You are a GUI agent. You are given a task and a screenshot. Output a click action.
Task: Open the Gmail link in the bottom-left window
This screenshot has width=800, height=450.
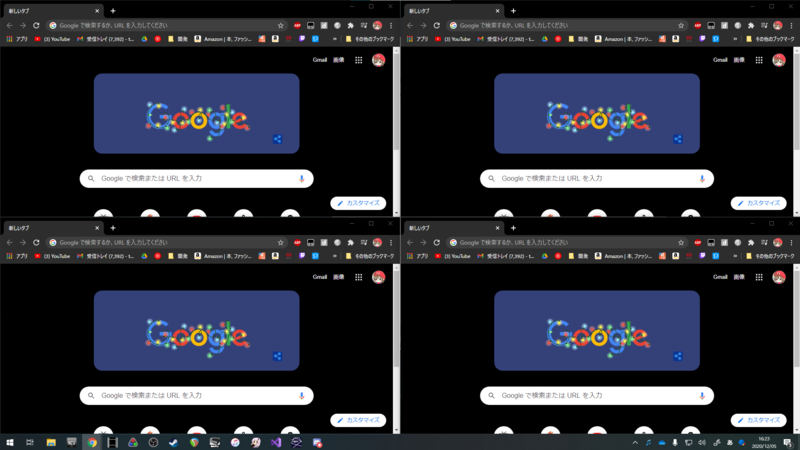320,277
